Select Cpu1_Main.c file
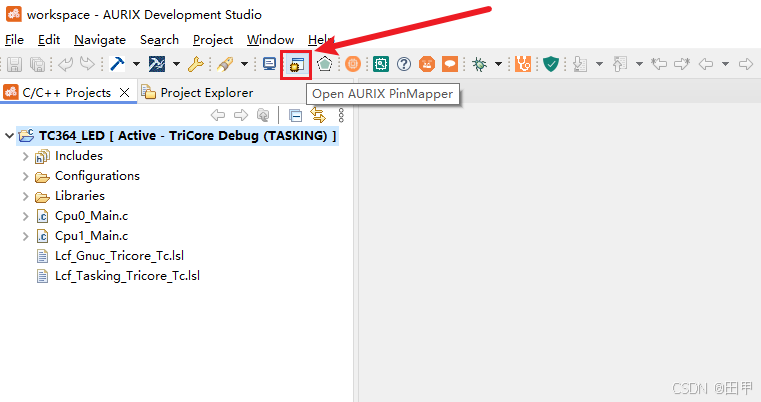Image resolution: width=761 pixels, height=402 pixels. (91, 236)
